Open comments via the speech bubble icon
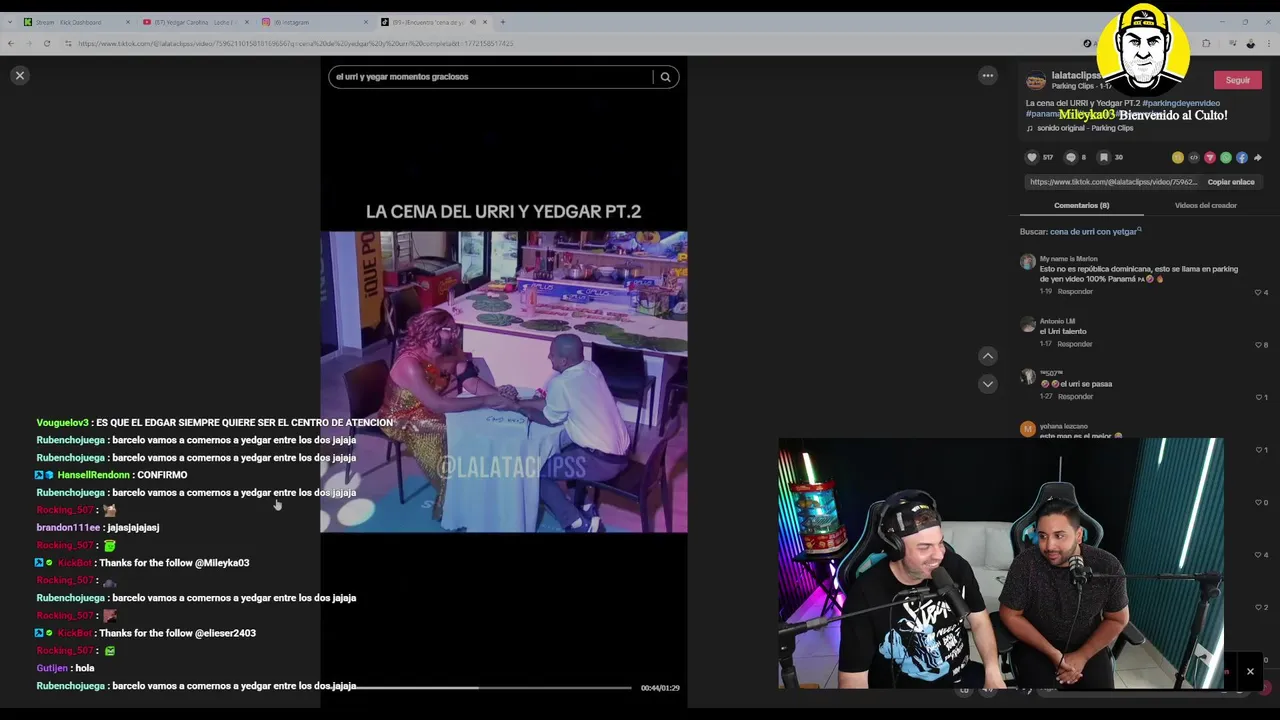This screenshot has width=1280, height=720. (1071, 157)
